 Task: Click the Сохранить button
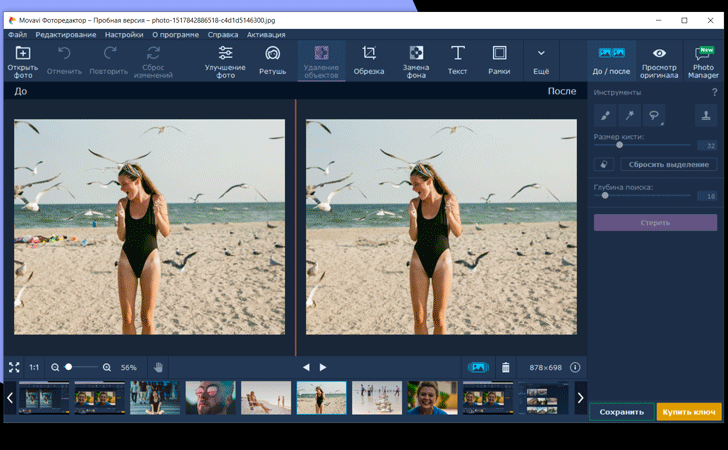pyautogui.click(x=621, y=411)
